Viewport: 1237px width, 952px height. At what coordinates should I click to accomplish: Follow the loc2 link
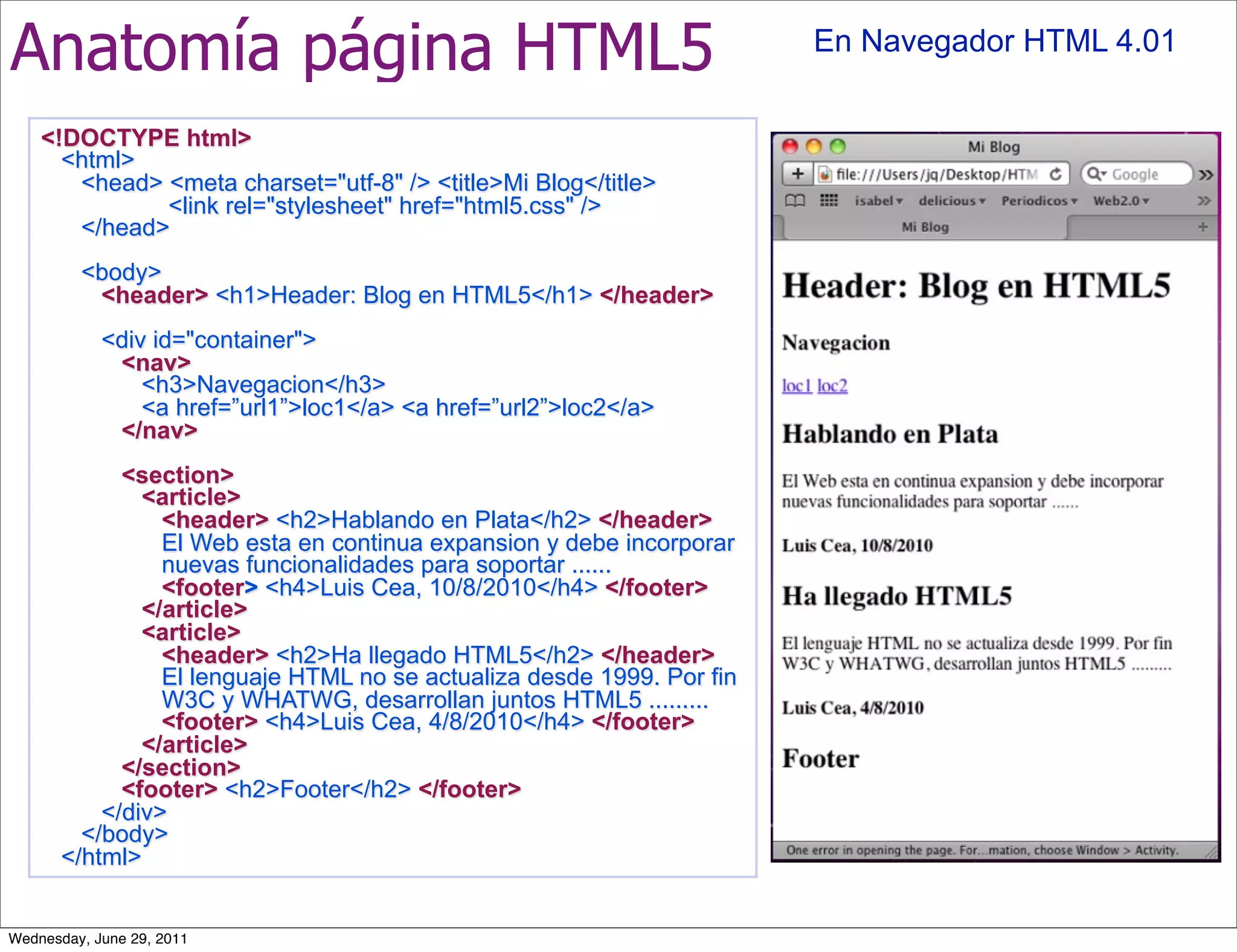pyautogui.click(x=832, y=385)
